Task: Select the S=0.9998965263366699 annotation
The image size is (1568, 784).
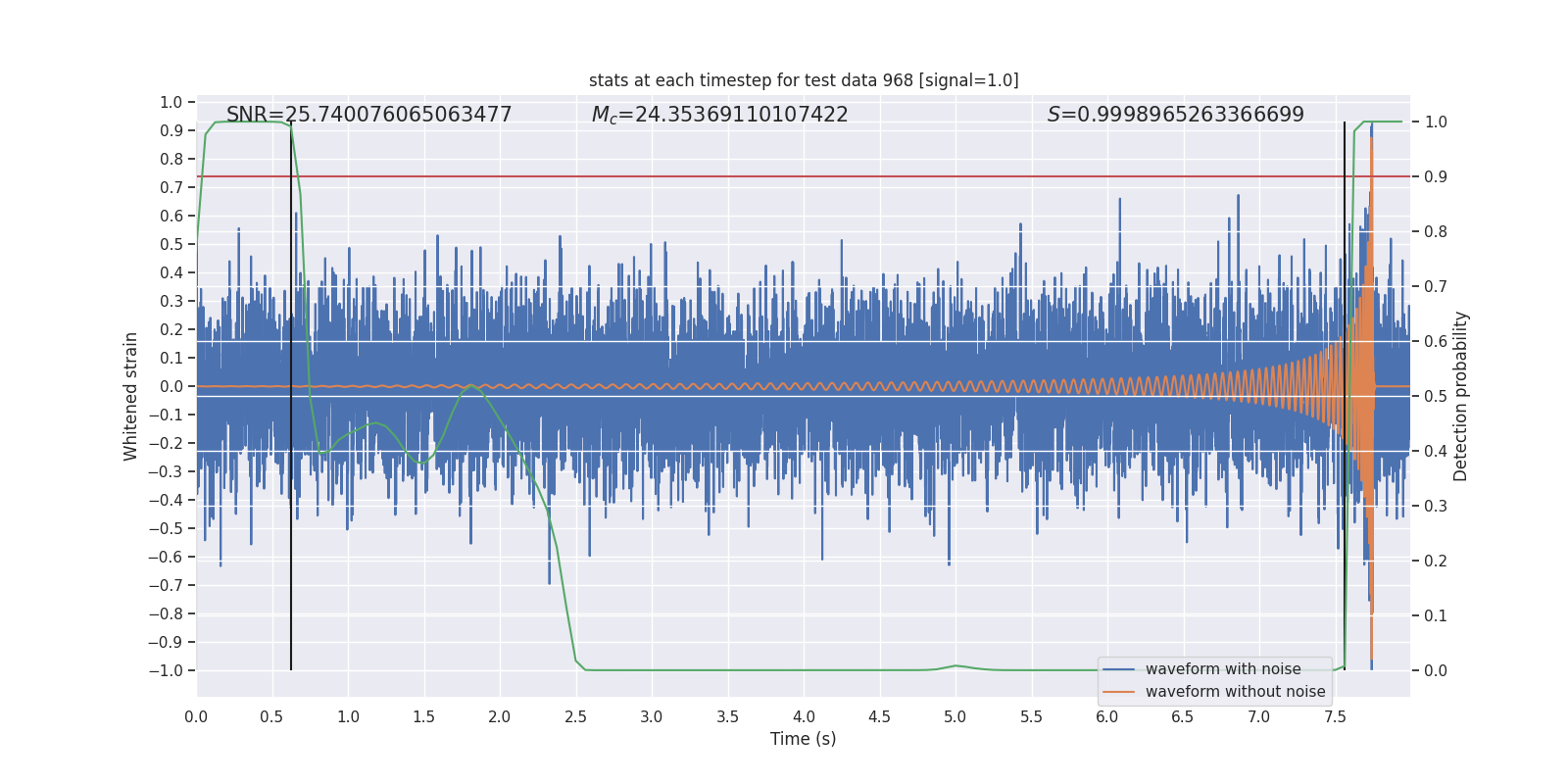Action: [x=1176, y=115]
